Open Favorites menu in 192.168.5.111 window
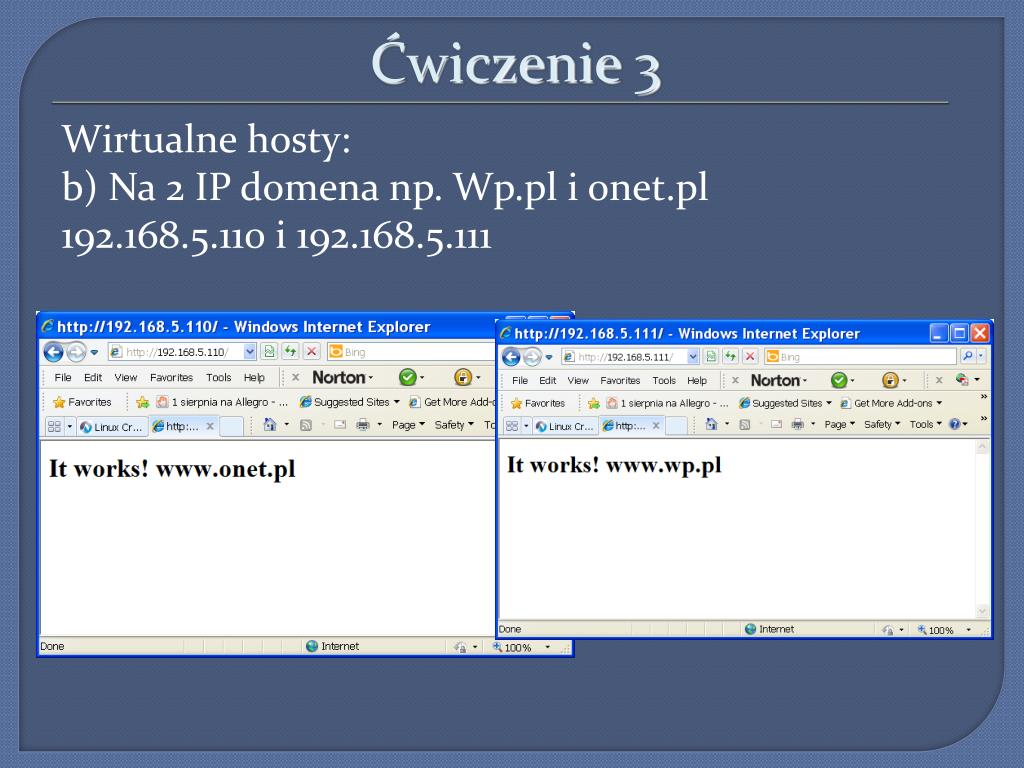The width and height of the screenshot is (1024, 768). (x=620, y=380)
